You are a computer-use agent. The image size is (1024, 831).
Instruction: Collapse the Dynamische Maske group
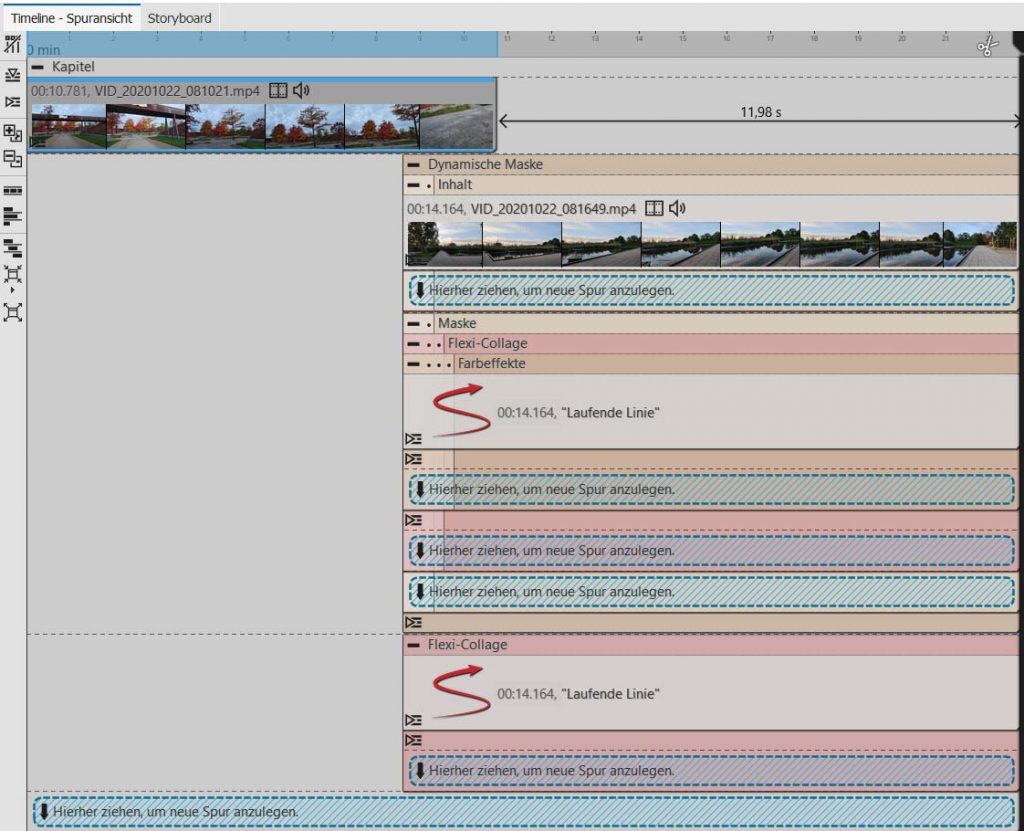[414, 165]
